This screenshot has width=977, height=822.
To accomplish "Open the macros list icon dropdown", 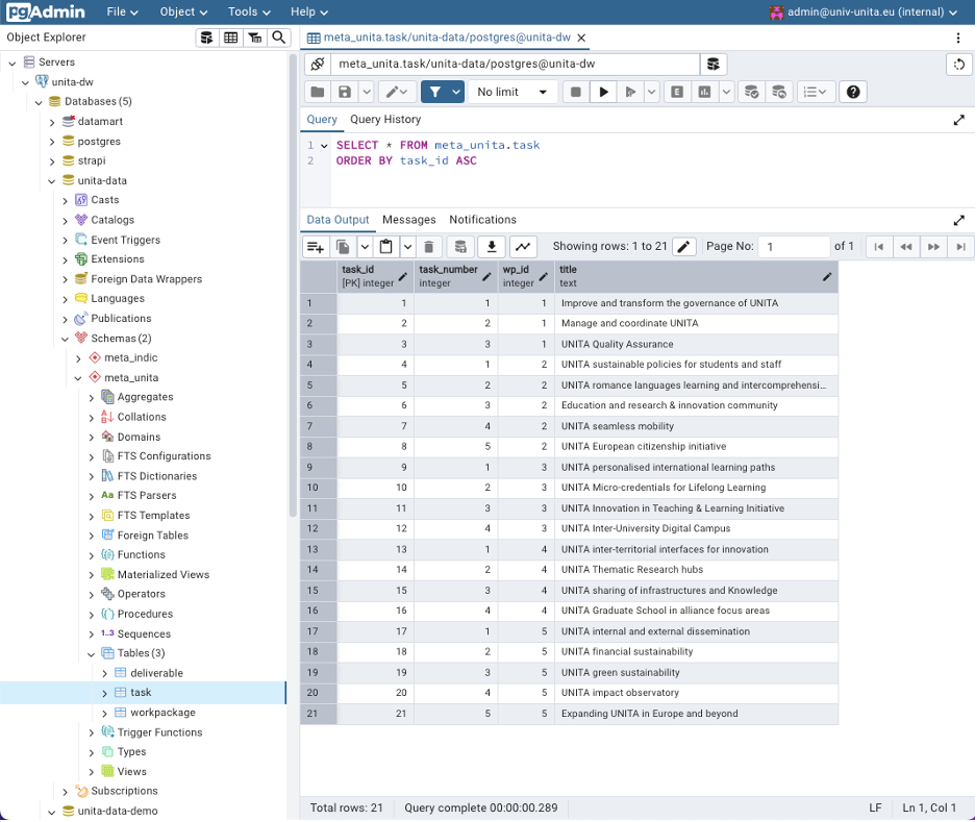I will [815, 92].
